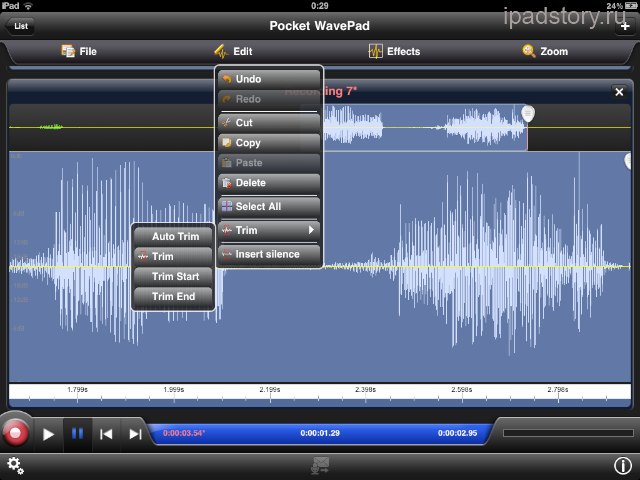Open the info icon at bottom right
This screenshot has width=640, height=480.
click(623, 465)
